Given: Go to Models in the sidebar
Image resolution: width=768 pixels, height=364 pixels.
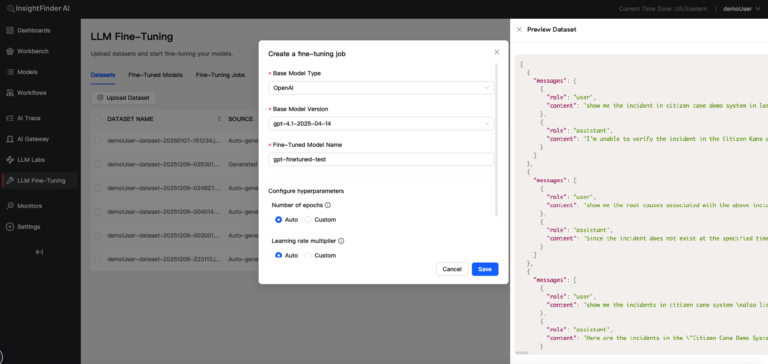Looking at the screenshot, I should point(27,72).
